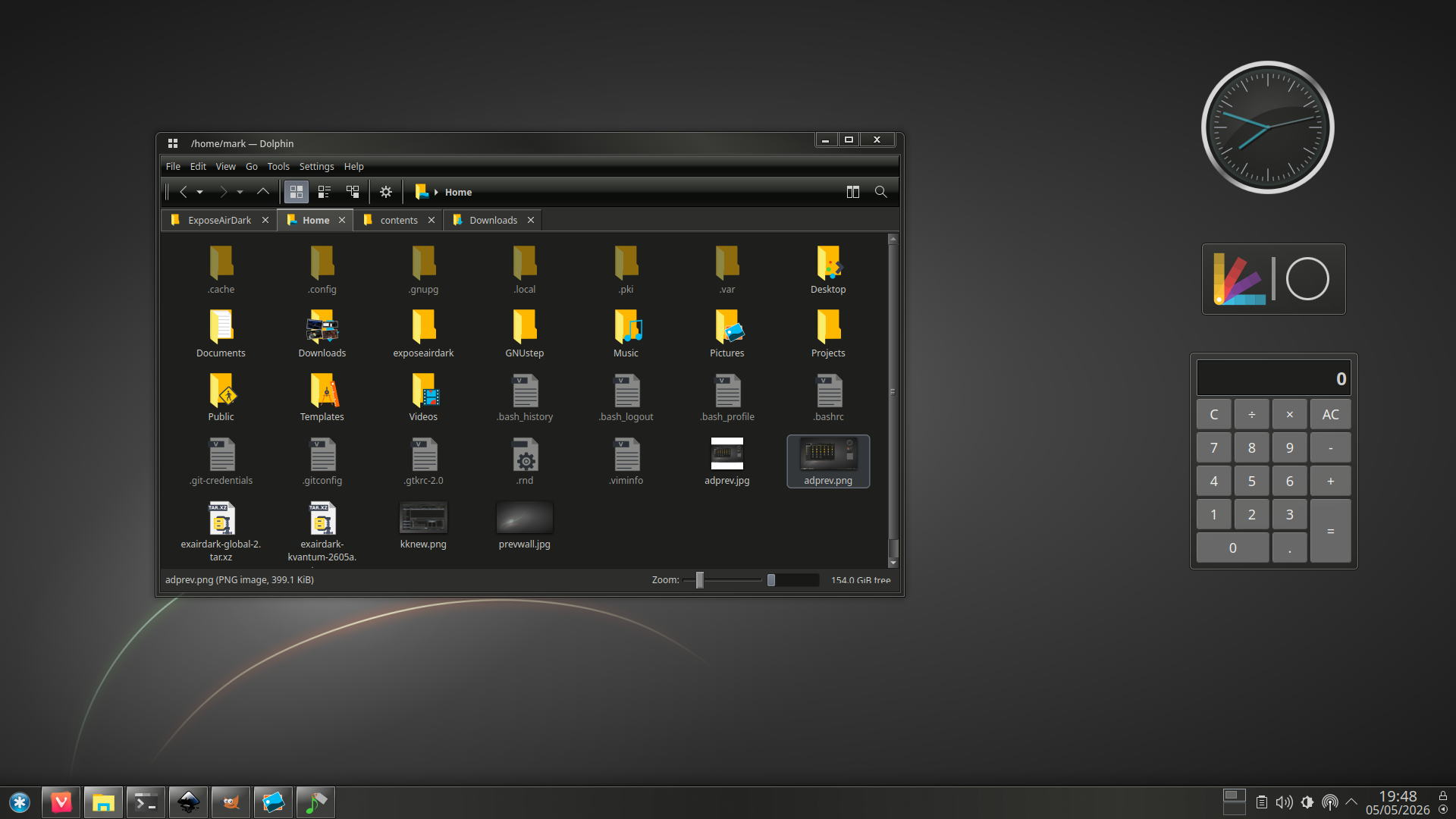
Task: Select the Templates folder
Action: (x=322, y=397)
